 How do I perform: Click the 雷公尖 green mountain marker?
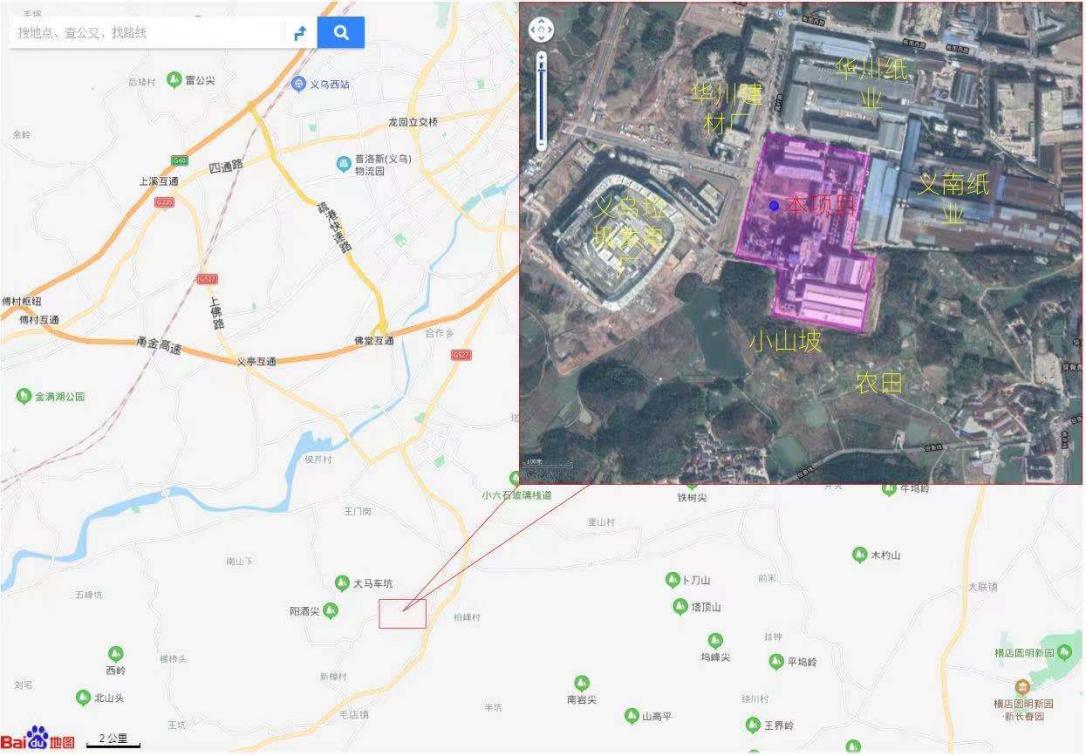(x=175, y=80)
